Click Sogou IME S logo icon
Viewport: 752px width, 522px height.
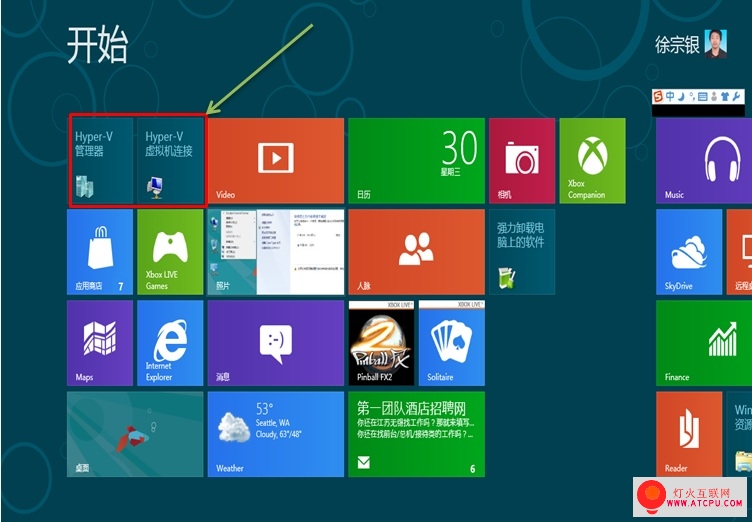(658, 96)
